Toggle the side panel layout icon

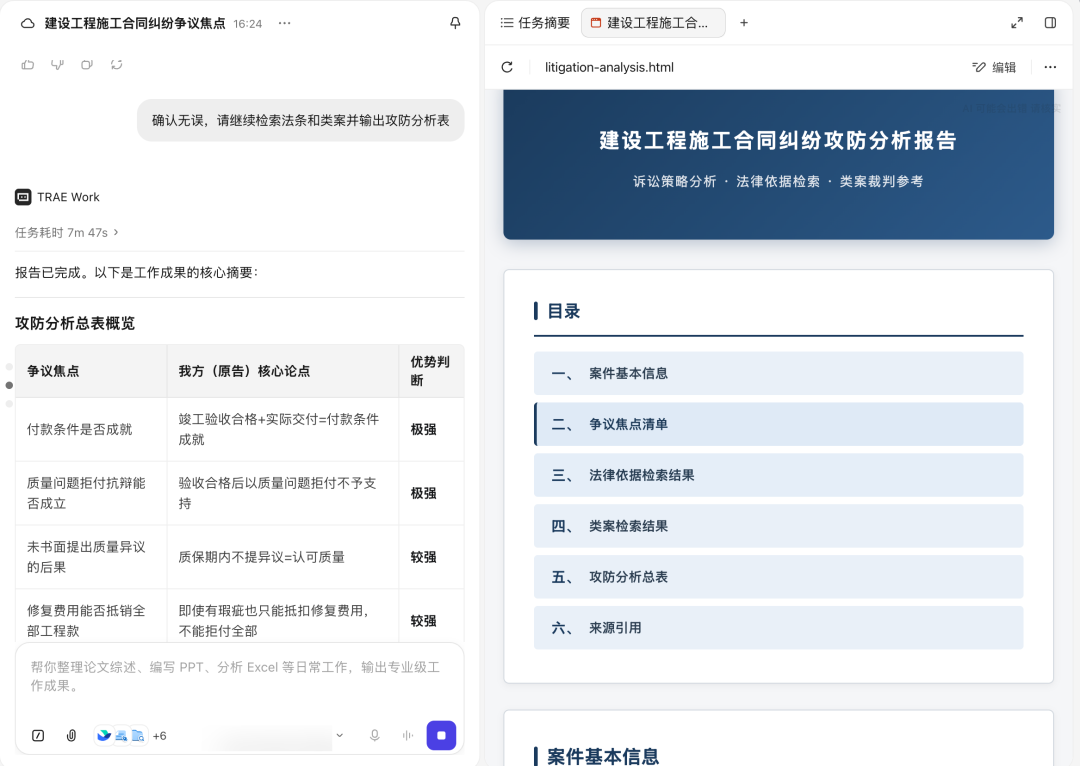tap(1050, 23)
